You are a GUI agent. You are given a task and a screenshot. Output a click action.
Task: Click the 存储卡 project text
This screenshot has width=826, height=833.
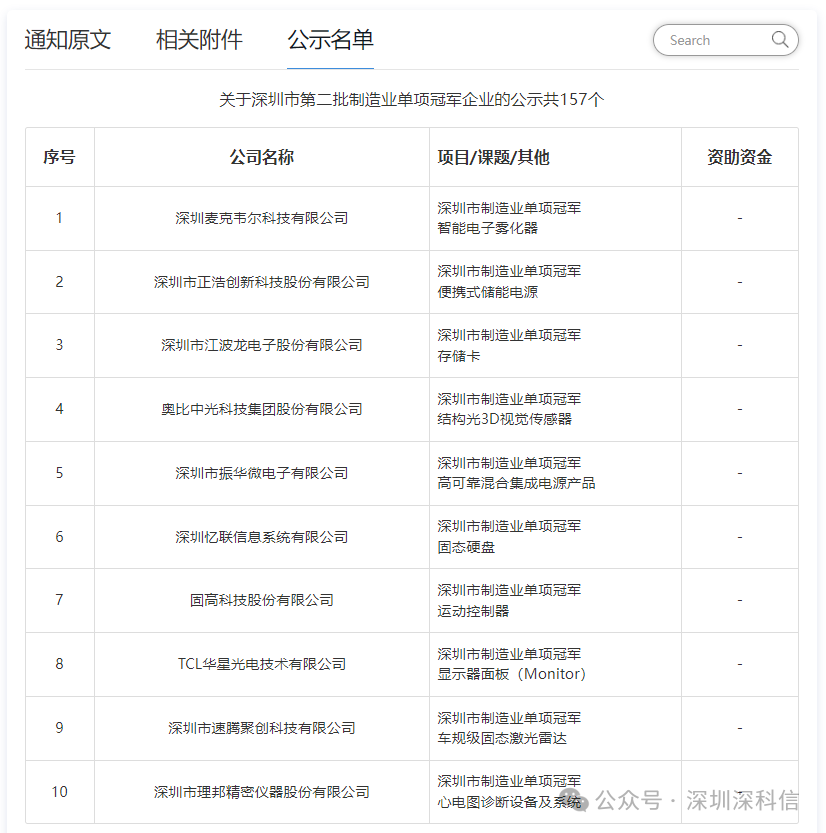(x=459, y=356)
